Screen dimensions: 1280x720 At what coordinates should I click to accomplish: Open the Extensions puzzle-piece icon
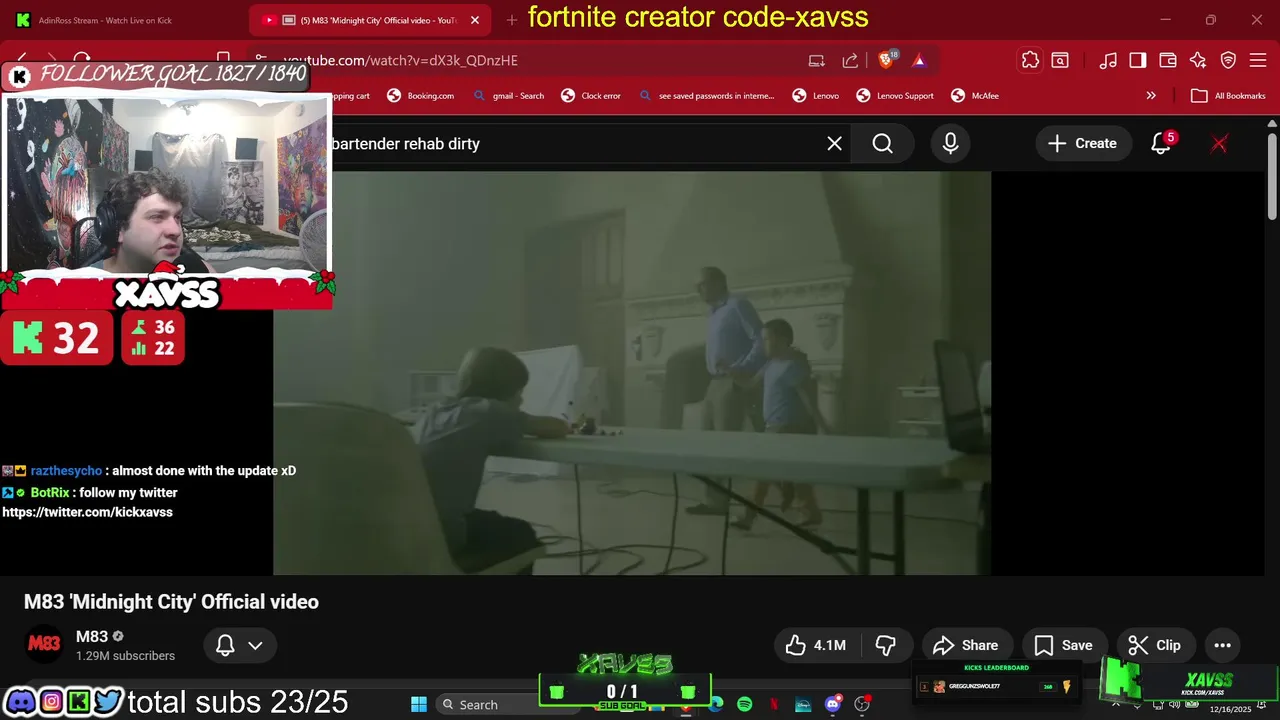[x=1030, y=60]
